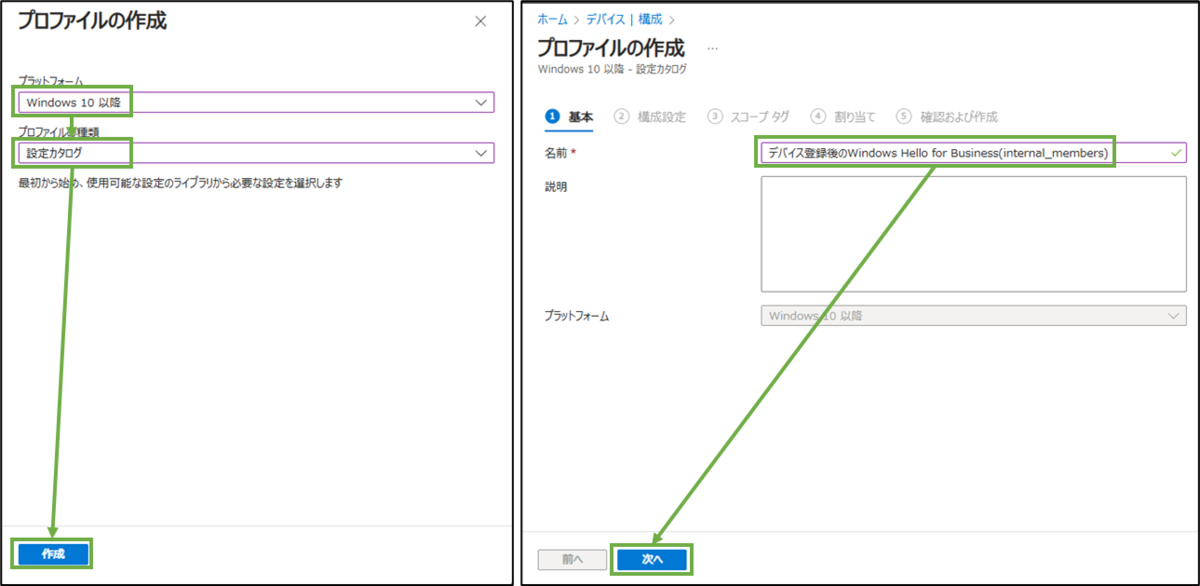Select the 構成設定 step tab
1200x586 pixels.
650,117
